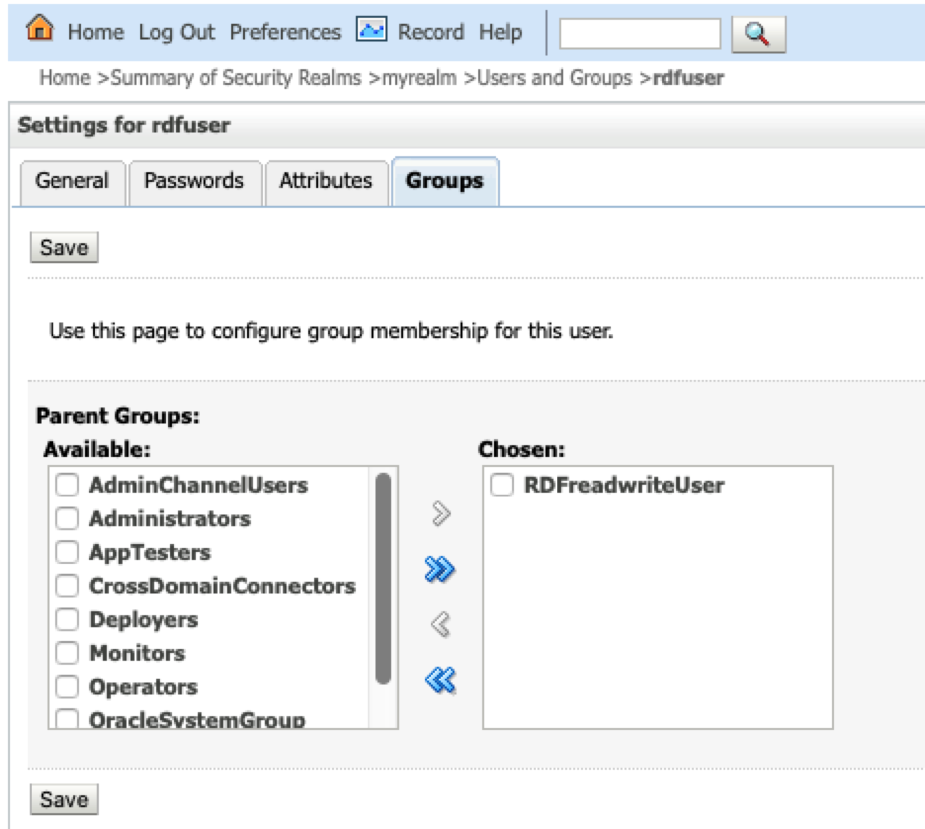Viewport: 925px width, 829px height.
Task: Click the top Save button
Action: pyautogui.click(x=64, y=247)
